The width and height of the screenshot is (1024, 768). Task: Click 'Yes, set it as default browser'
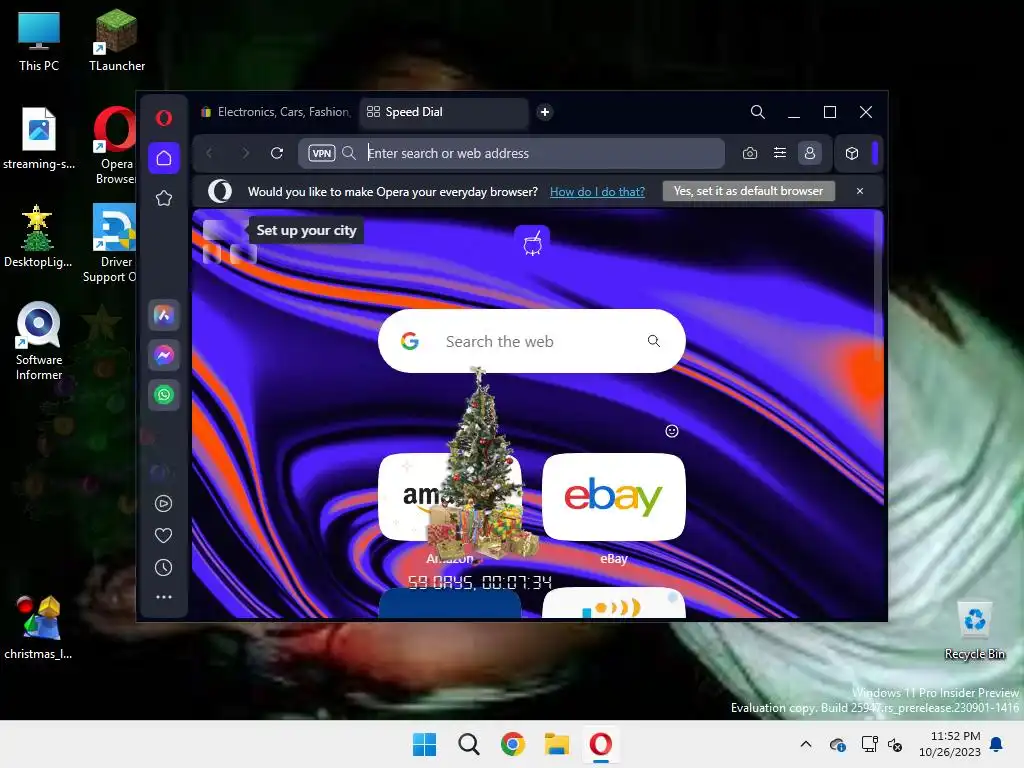[x=748, y=191]
